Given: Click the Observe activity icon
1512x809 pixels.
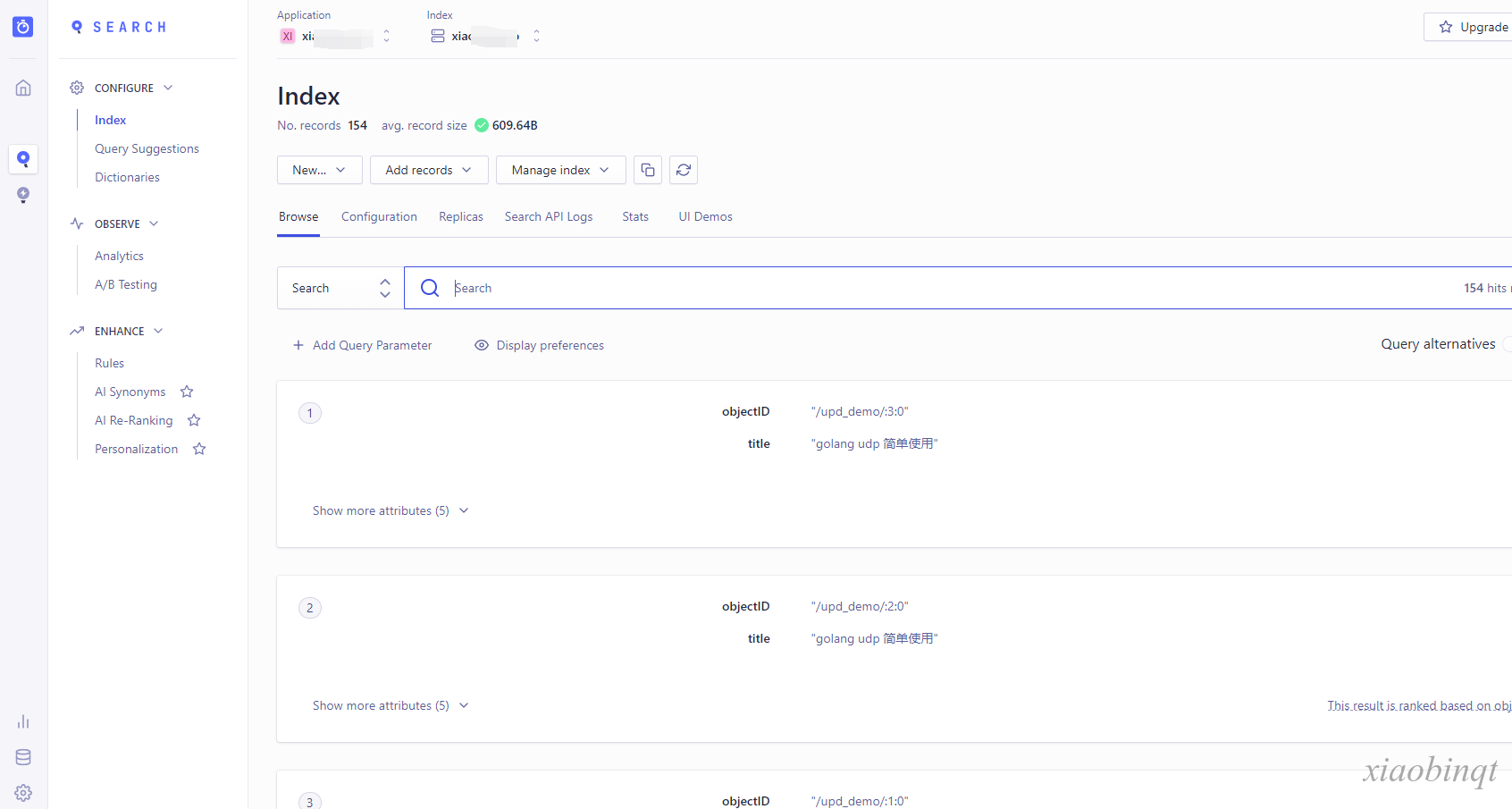Looking at the screenshot, I should (77, 223).
